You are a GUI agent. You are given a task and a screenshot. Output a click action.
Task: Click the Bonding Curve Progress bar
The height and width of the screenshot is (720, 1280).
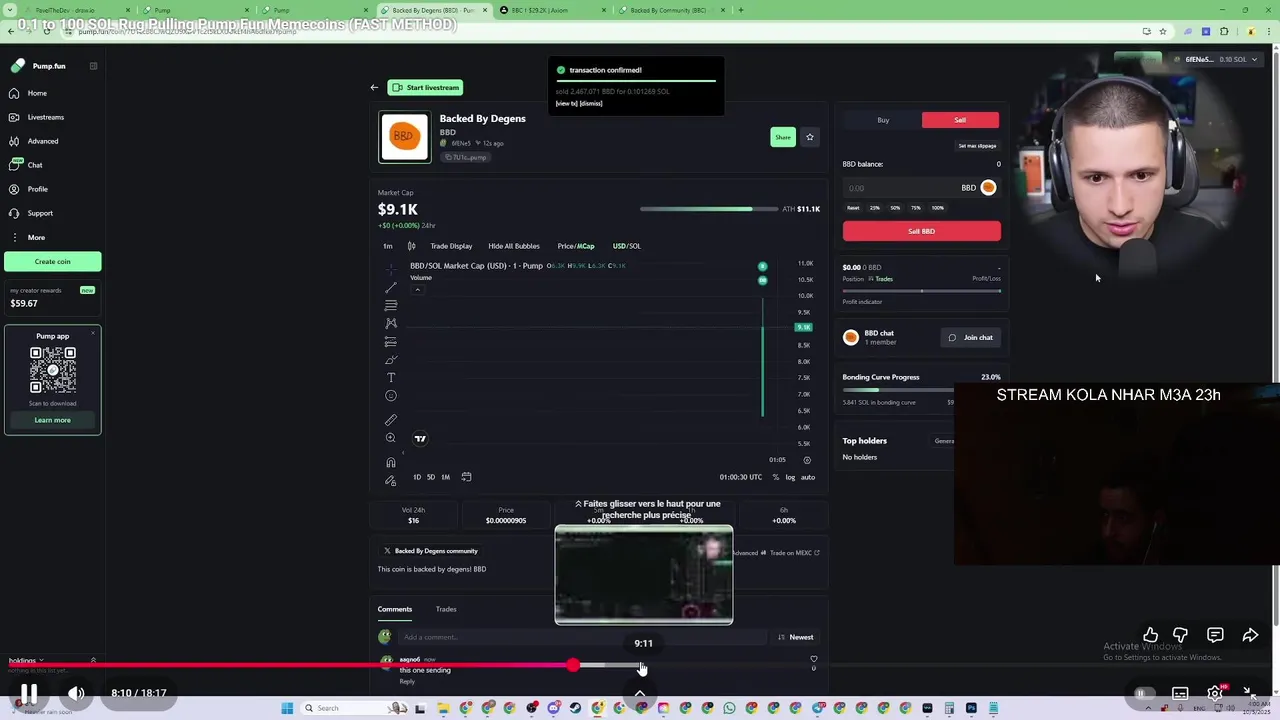click(921, 391)
